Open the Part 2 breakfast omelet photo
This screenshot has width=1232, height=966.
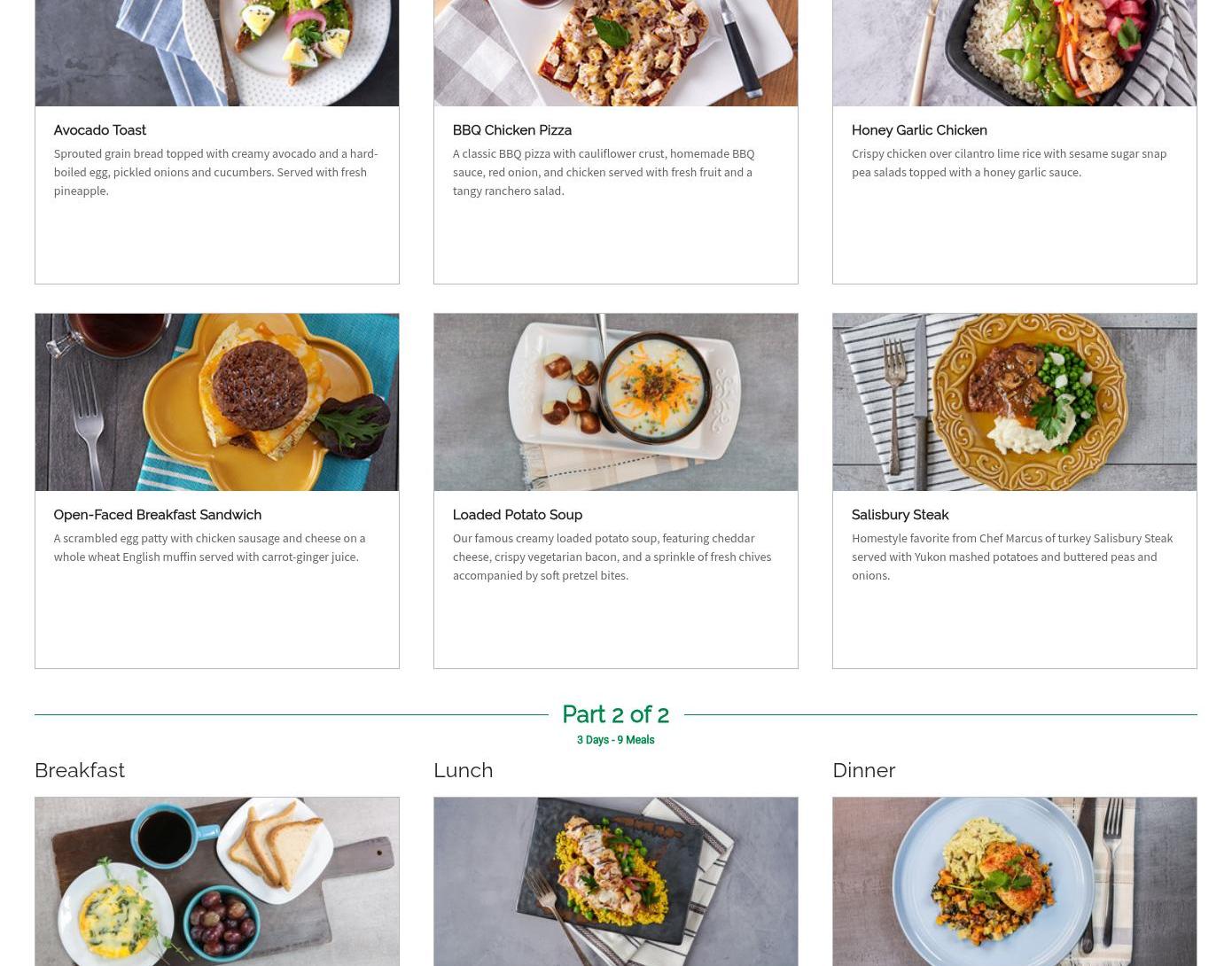[x=217, y=882]
